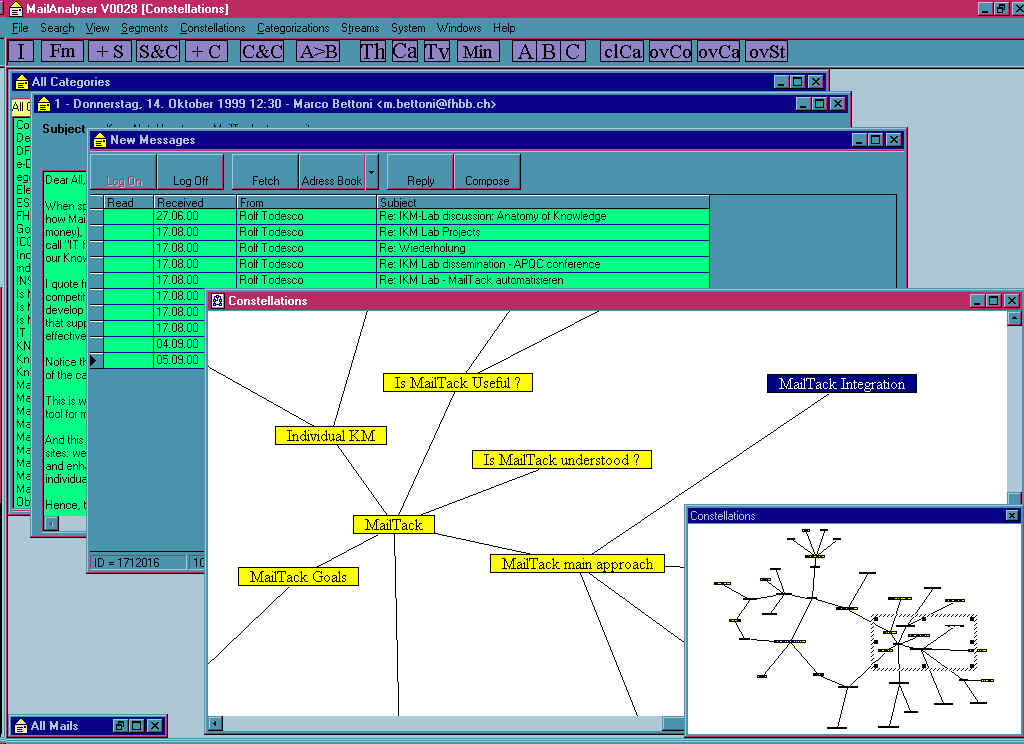This screenshot has width=1024, height=744.
Task: Select the ovSt toolbar button
Action: coord(767,52)
